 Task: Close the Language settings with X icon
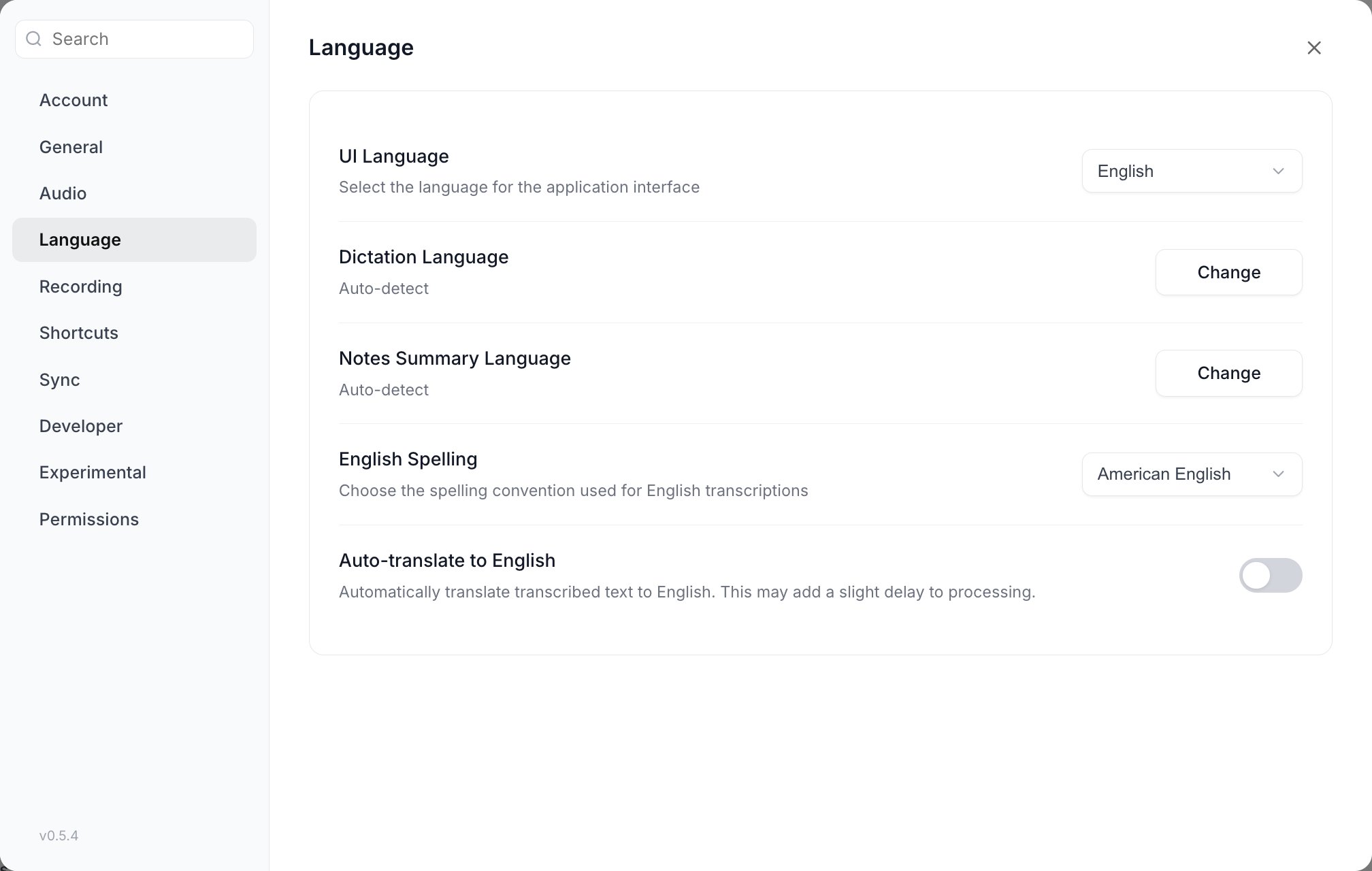[x=1314, y=48]
